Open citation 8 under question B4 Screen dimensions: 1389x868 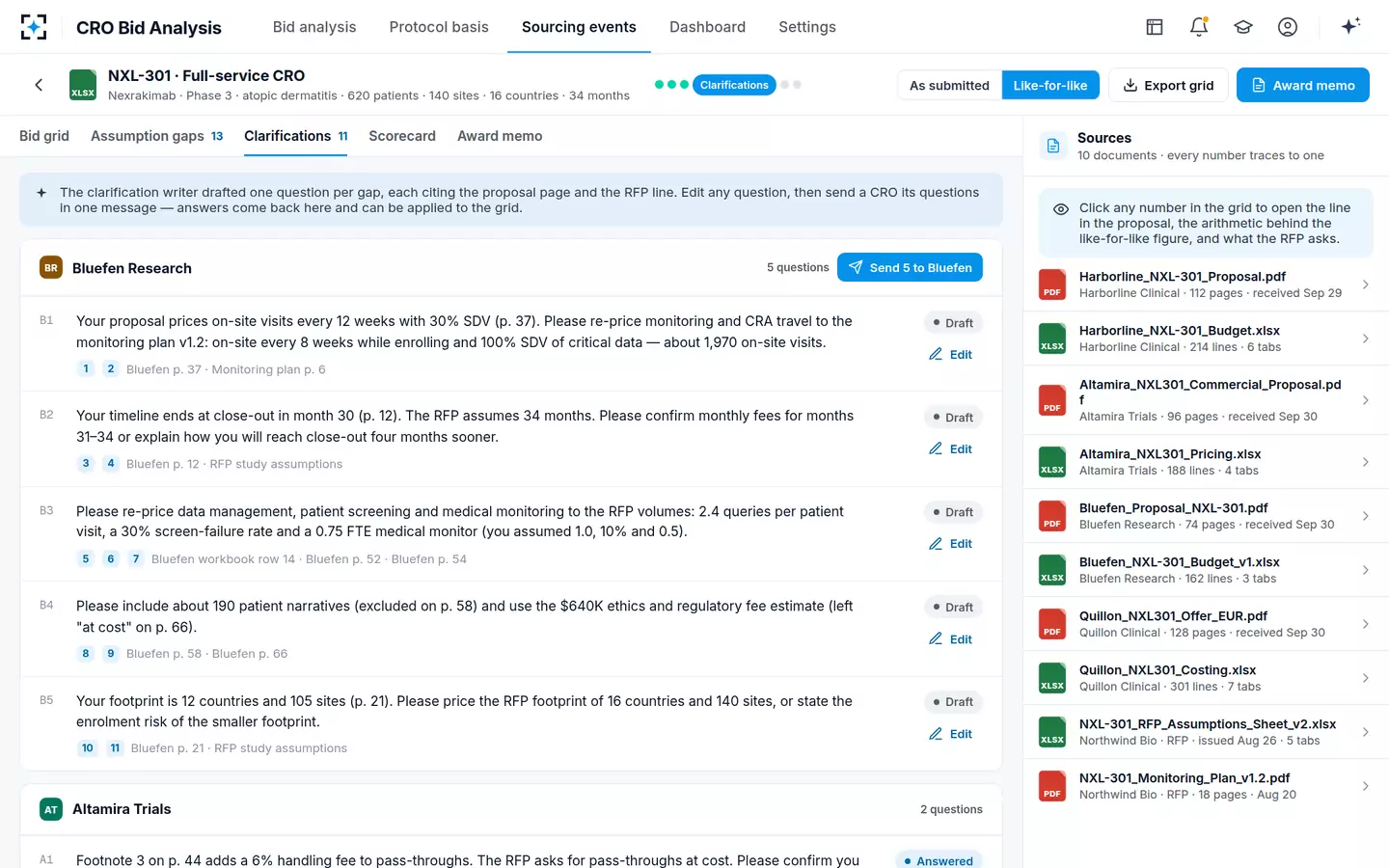tap(86, 654)
